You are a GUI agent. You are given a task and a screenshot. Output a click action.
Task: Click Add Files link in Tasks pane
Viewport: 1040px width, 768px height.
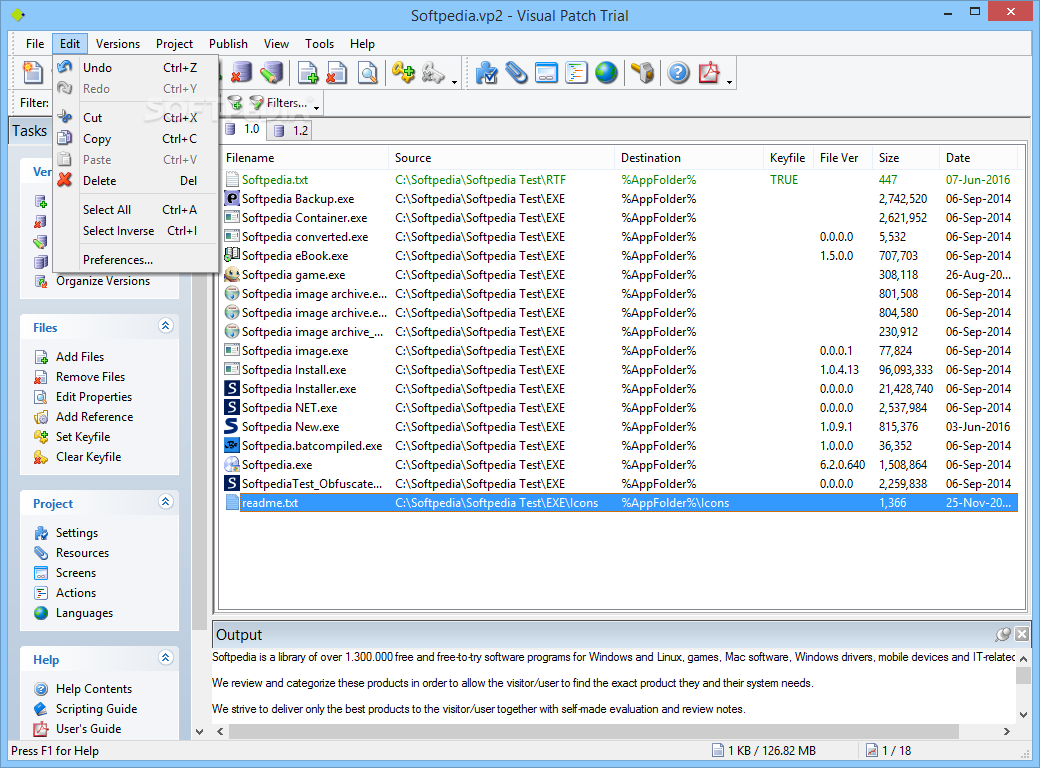click(x=80, y=357)
